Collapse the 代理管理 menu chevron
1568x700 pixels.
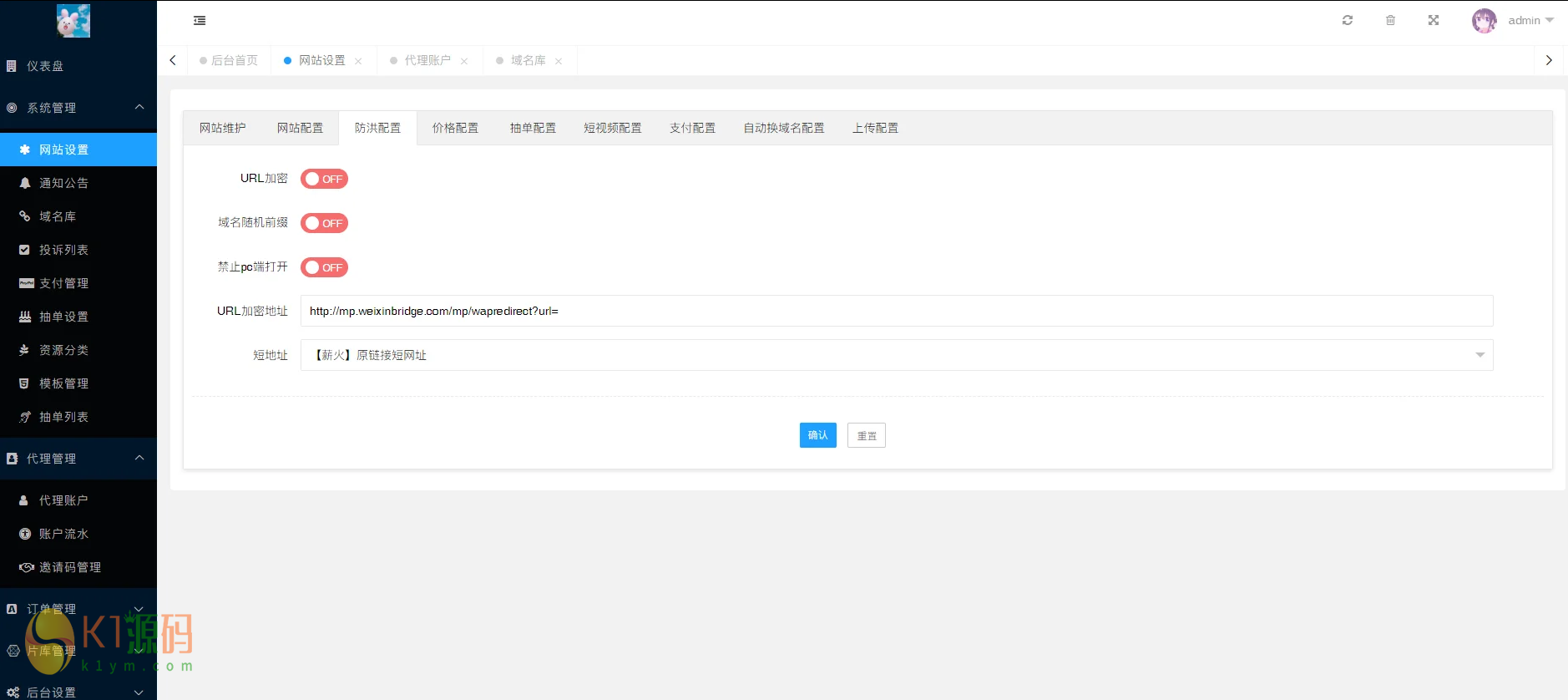[x=139, y=458]
